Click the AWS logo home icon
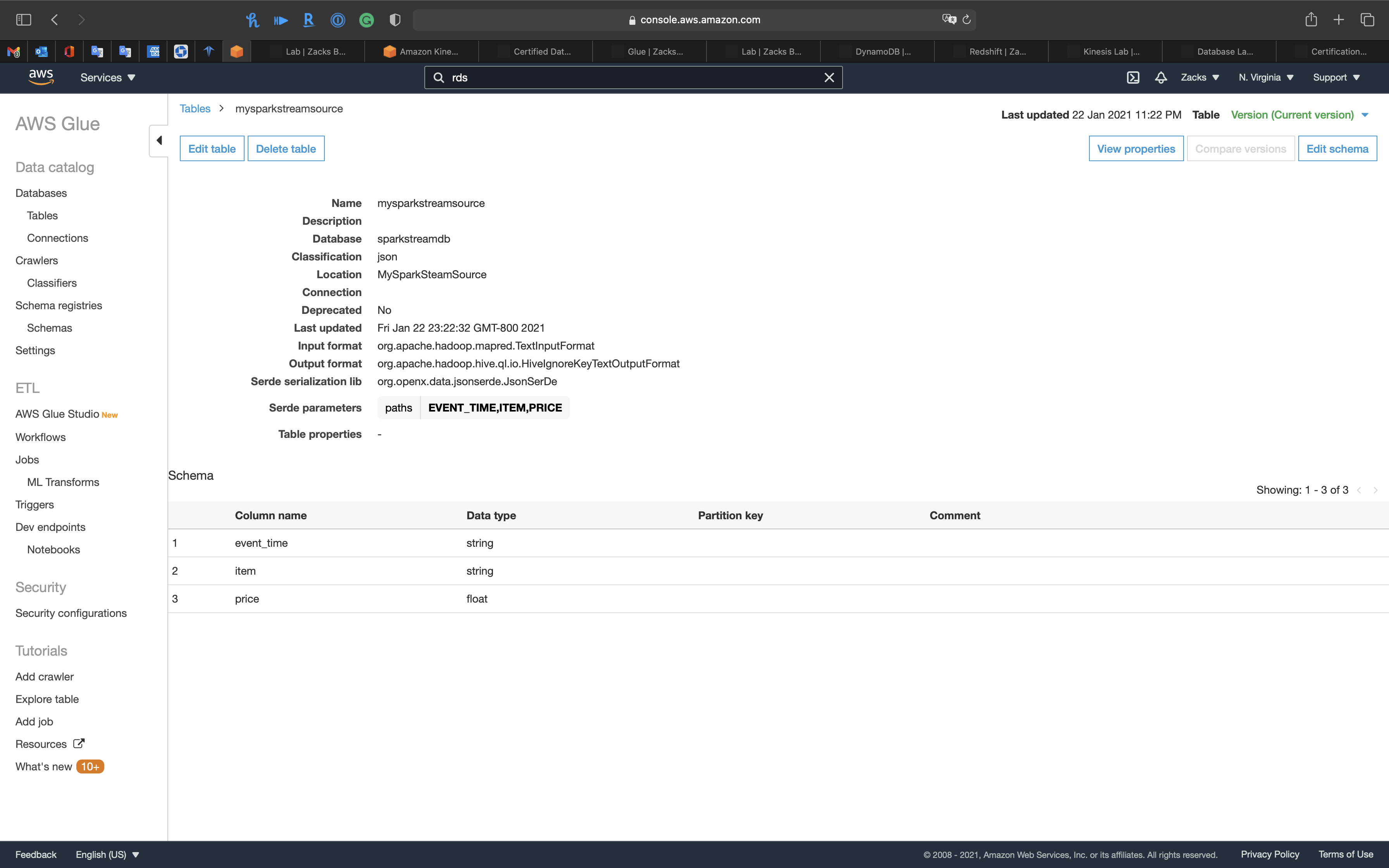The height and width of the screenshot is (868, 1389). pos(41,77)
